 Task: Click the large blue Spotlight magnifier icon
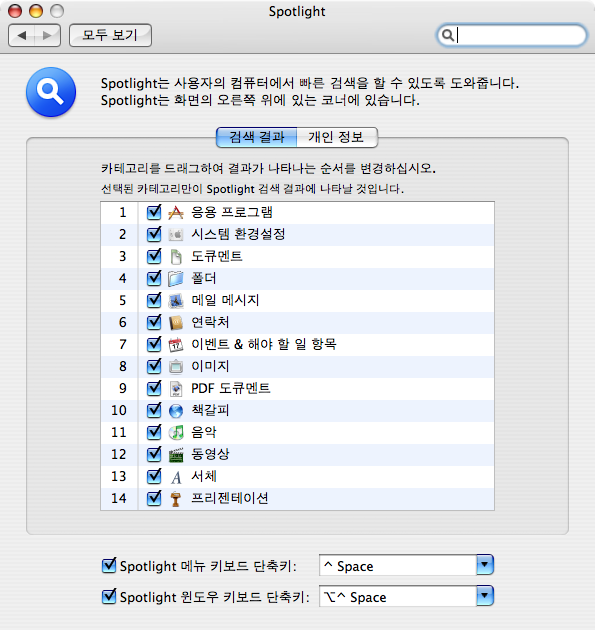click(51, 92)
